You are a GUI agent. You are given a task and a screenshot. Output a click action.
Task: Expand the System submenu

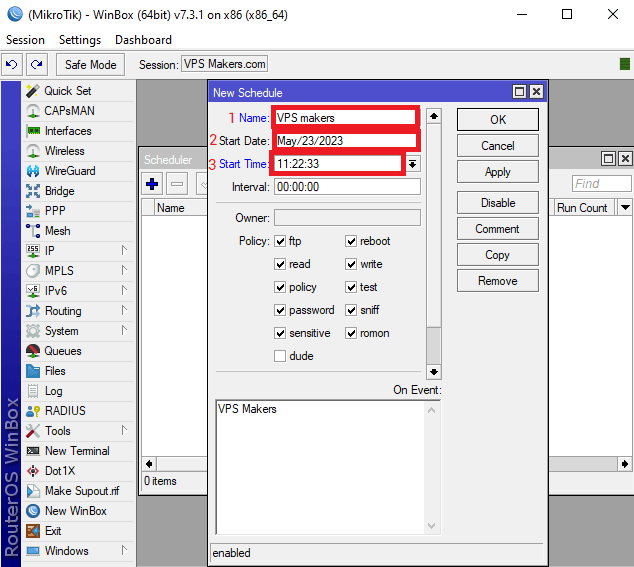[x=125, y=331]
